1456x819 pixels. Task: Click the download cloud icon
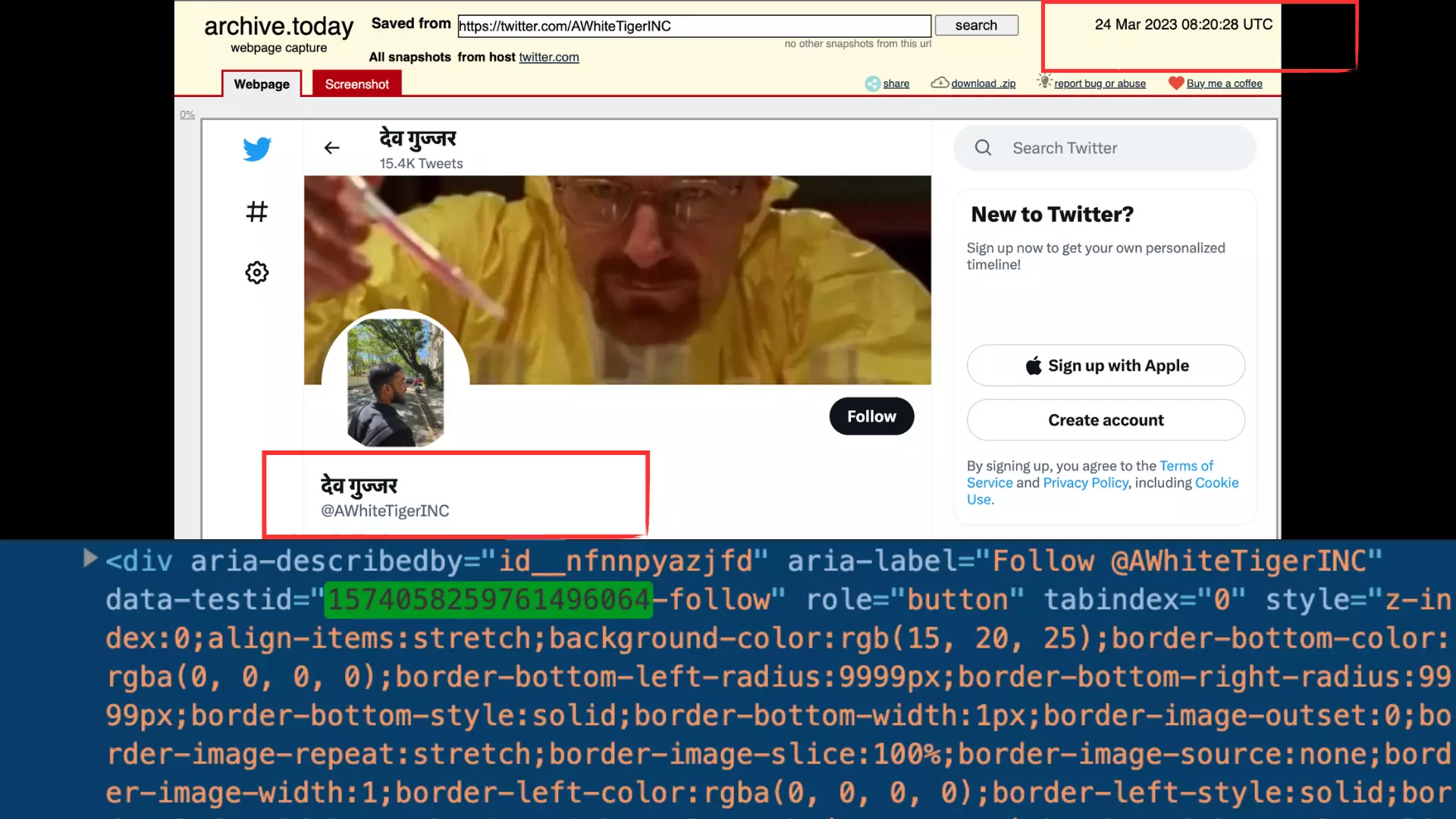click(x=940, y=82)
